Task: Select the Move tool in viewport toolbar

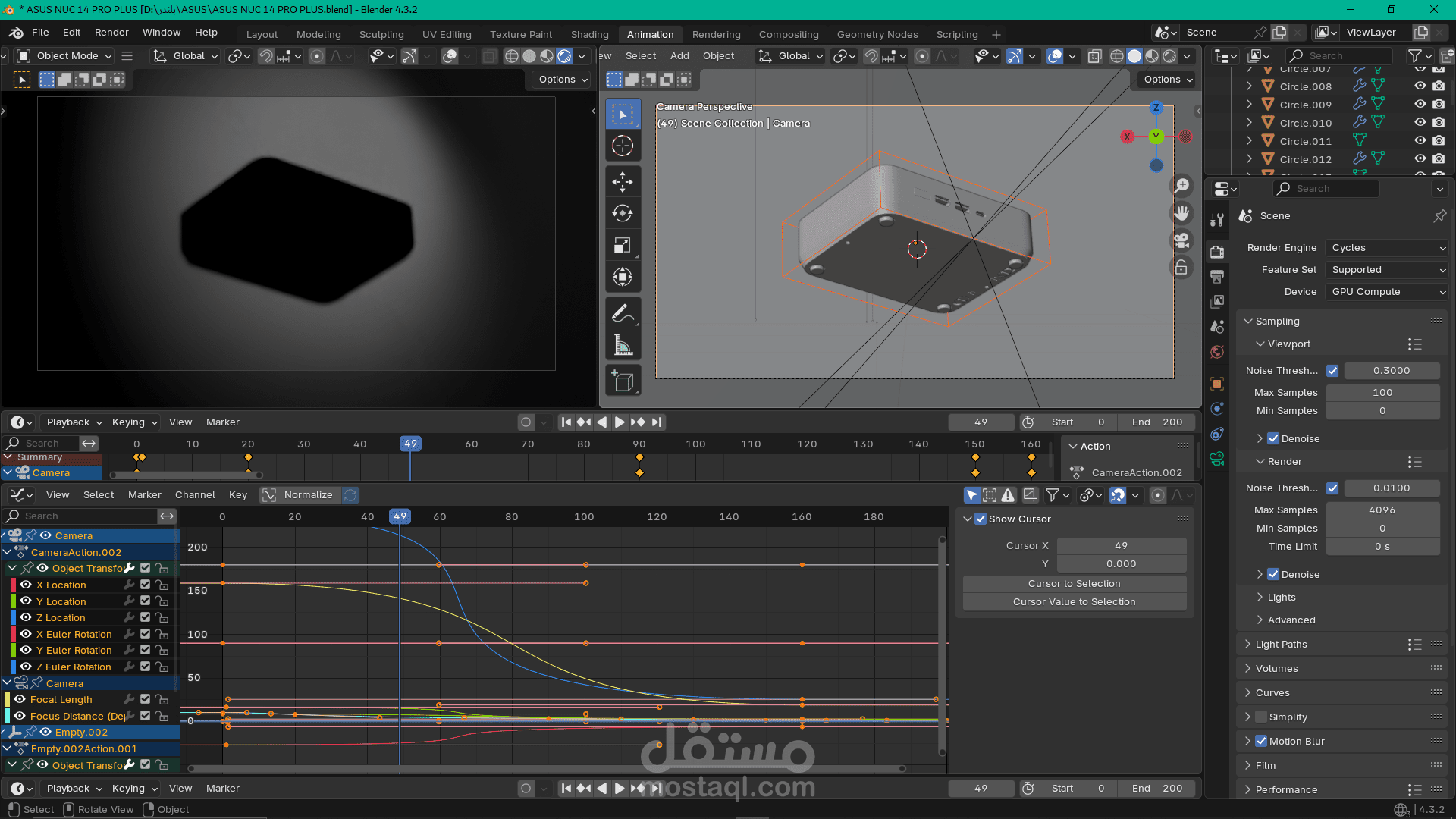Action: (623, 181)
